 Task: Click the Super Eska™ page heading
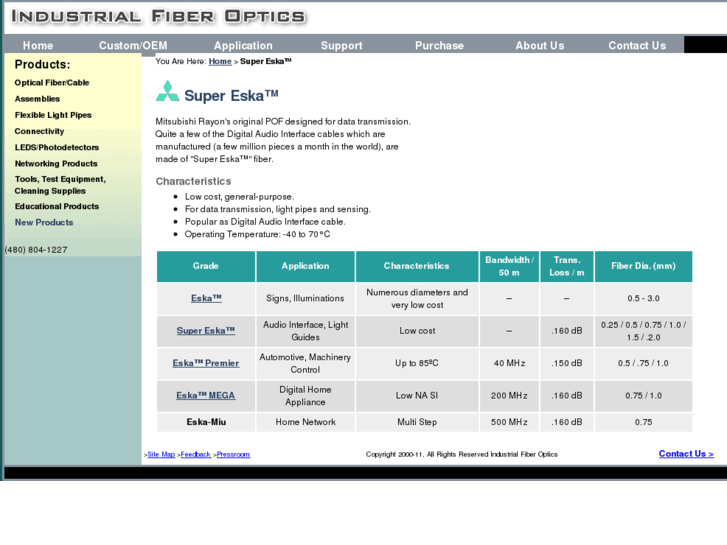click(x=231, y=96)
